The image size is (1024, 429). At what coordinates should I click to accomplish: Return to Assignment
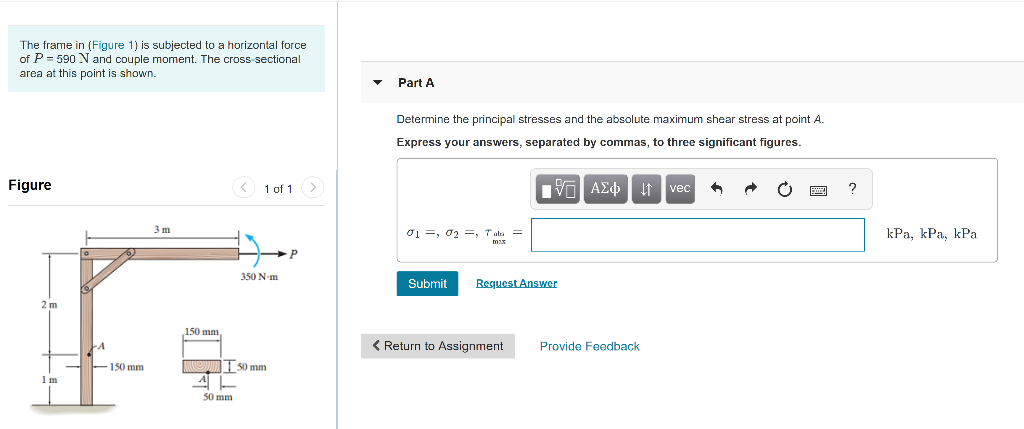tap(438, 346)
